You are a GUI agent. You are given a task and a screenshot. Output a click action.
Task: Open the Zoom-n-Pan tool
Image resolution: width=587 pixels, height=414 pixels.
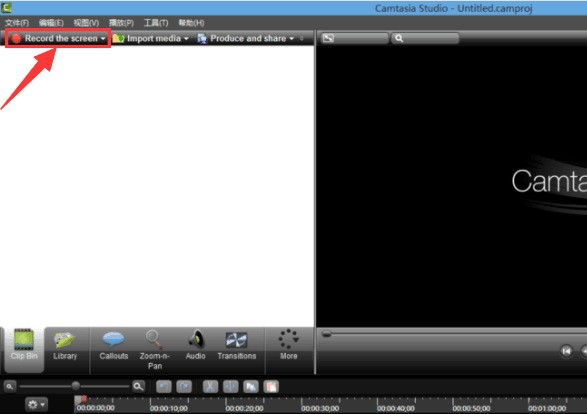tap(154, 350)
